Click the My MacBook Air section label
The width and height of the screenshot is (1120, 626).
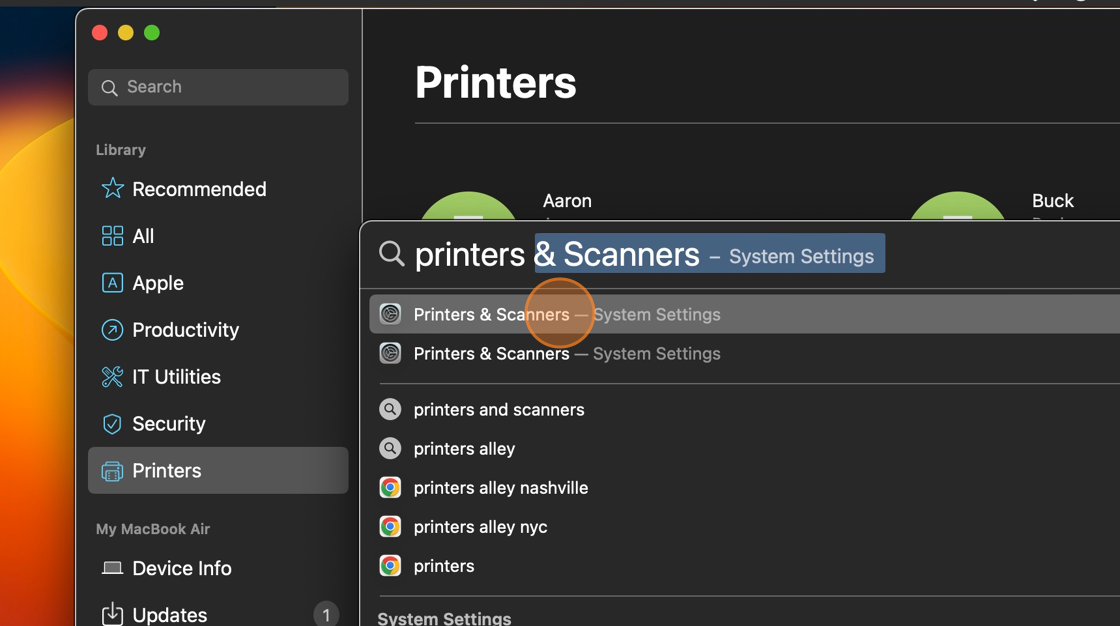click(x=153, y=530)
